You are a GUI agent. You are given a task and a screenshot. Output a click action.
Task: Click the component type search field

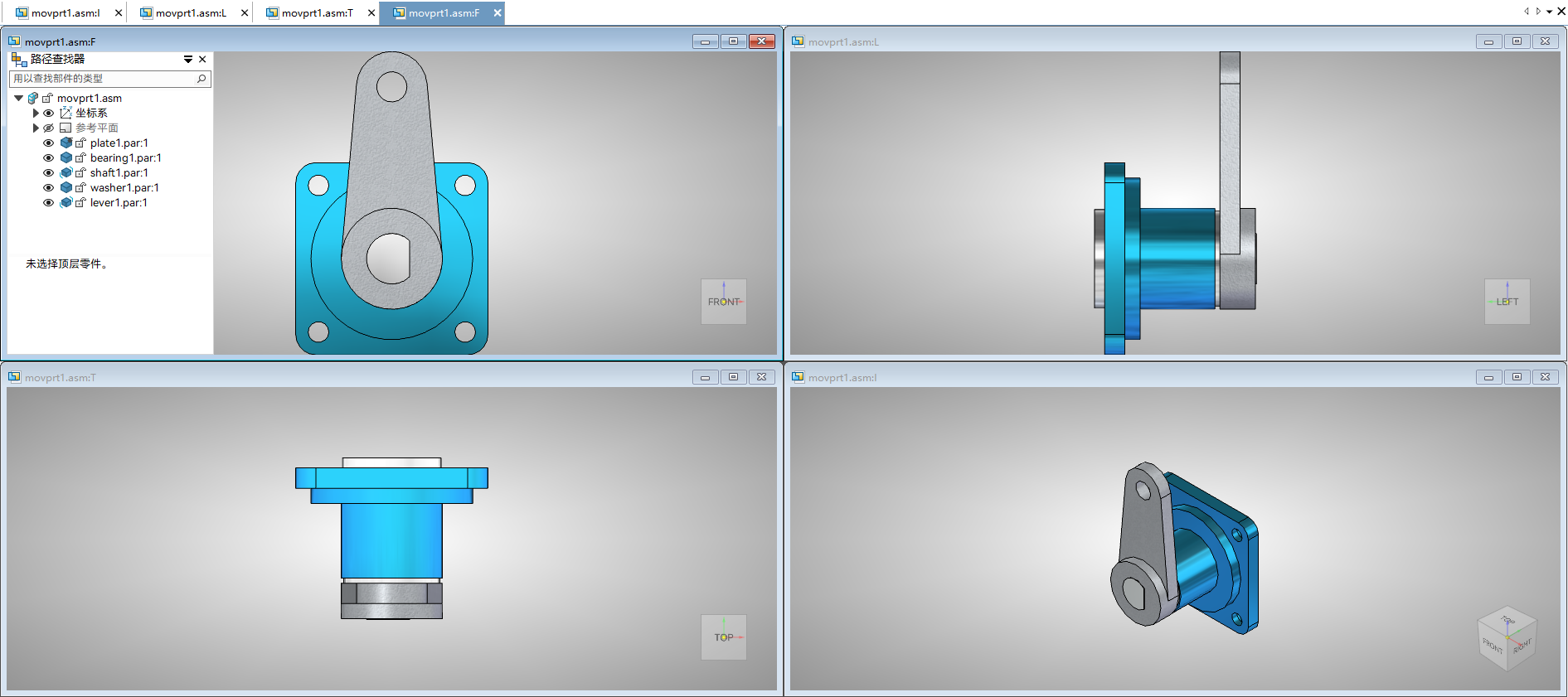[100, 79]
